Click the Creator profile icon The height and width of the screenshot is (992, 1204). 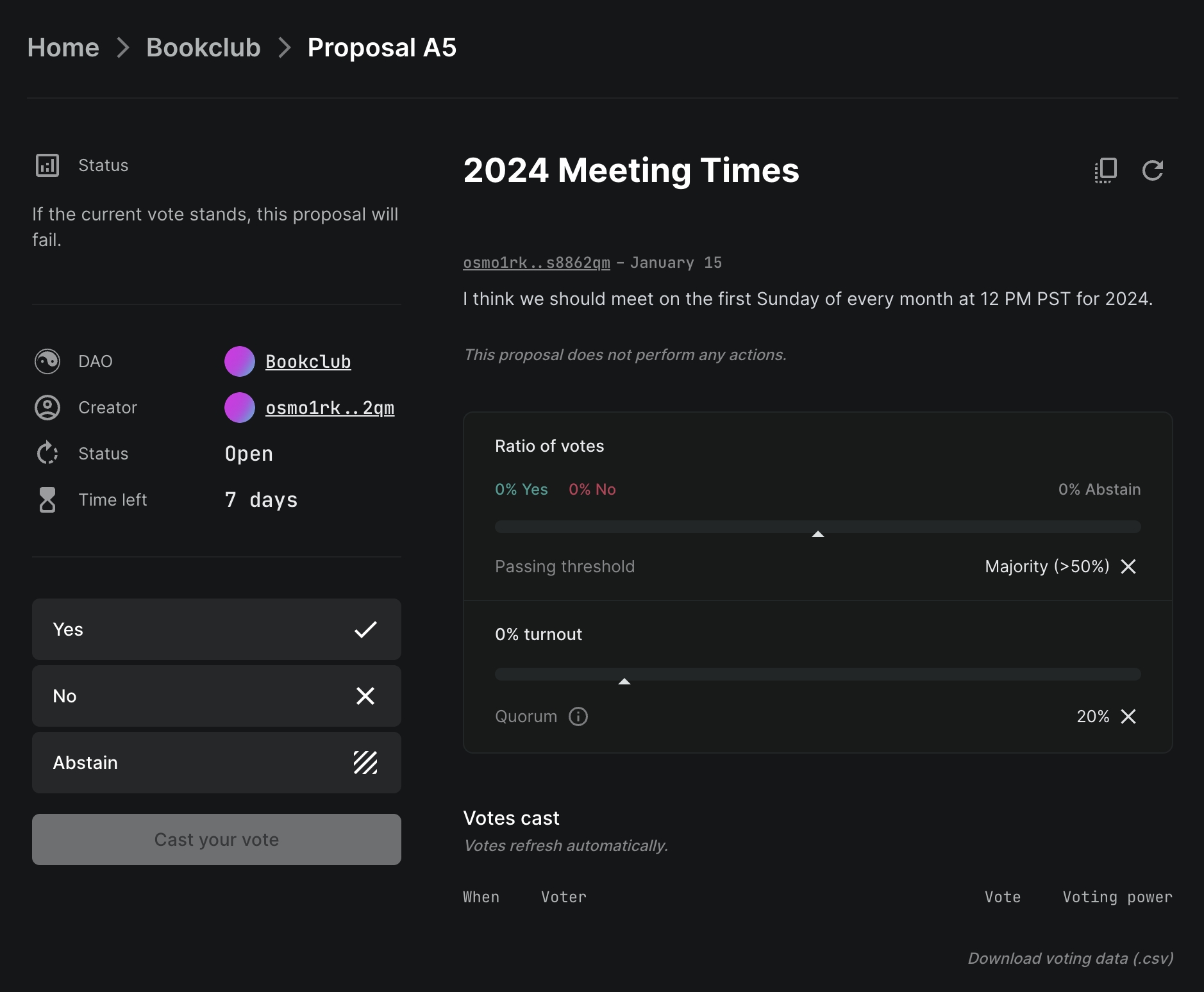coord(47,408)
